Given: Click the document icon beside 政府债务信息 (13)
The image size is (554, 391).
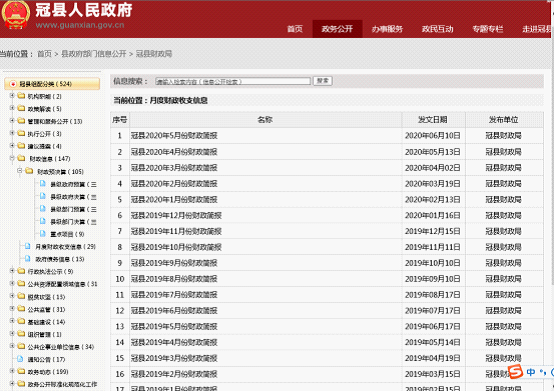Looking at the screenshot, I should [28, 259].
